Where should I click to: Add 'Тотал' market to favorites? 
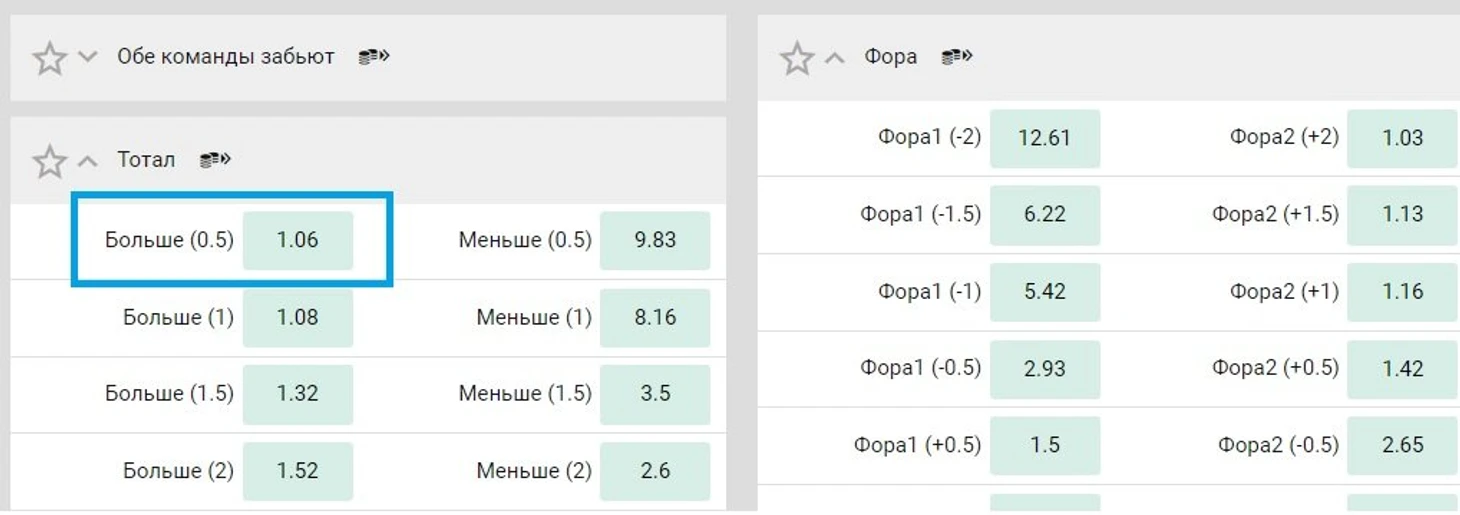(x=49, y=161)
